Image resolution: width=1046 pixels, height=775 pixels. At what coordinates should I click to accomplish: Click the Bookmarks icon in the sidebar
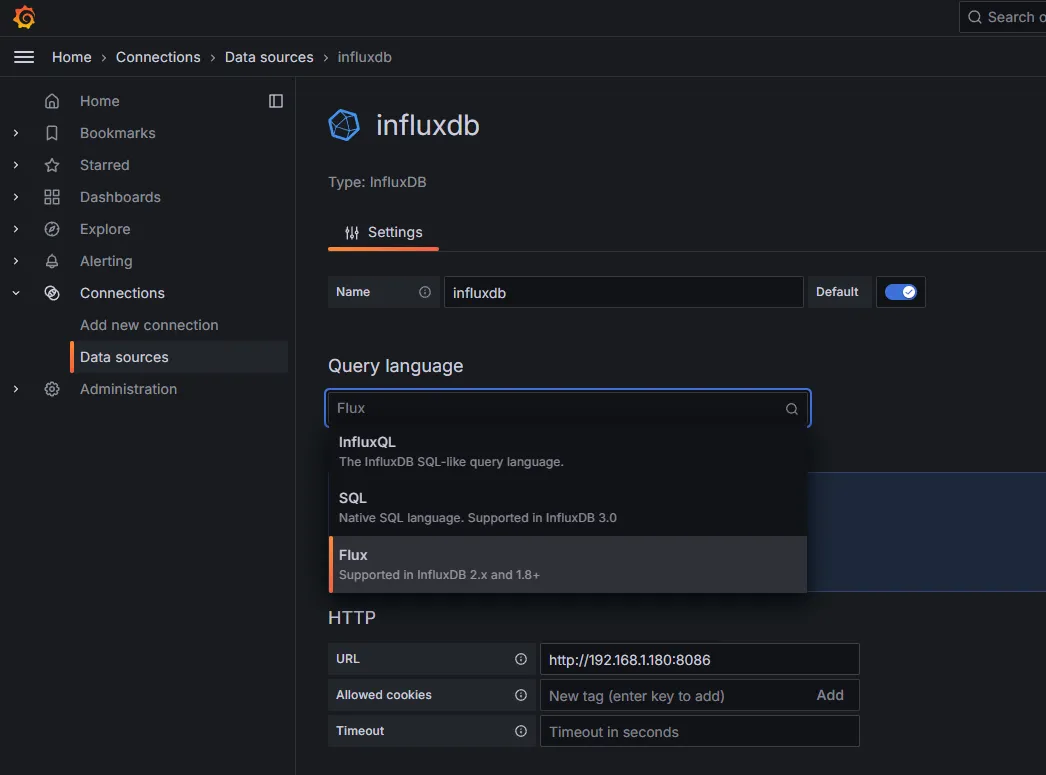[52, 133]
